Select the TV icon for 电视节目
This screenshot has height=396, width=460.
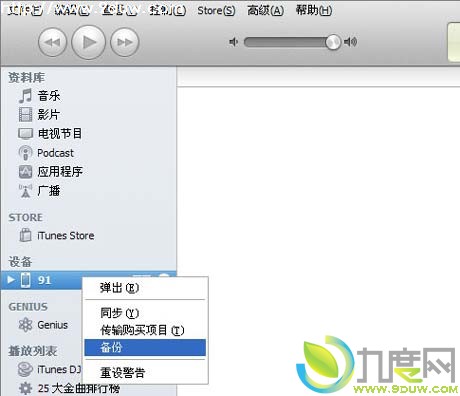[x=26, y=134]
